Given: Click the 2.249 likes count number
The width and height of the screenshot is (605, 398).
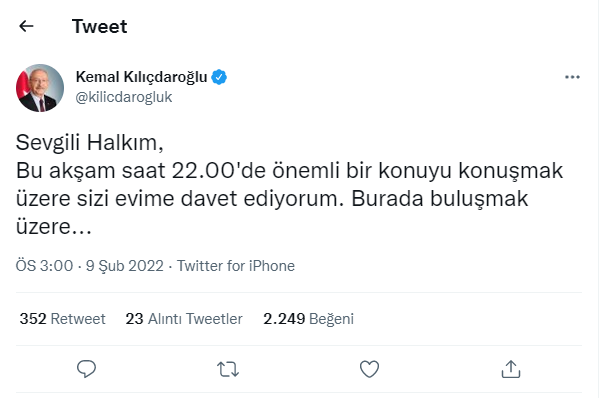Looking at the screenshot, I should click(x=284, y=319).
